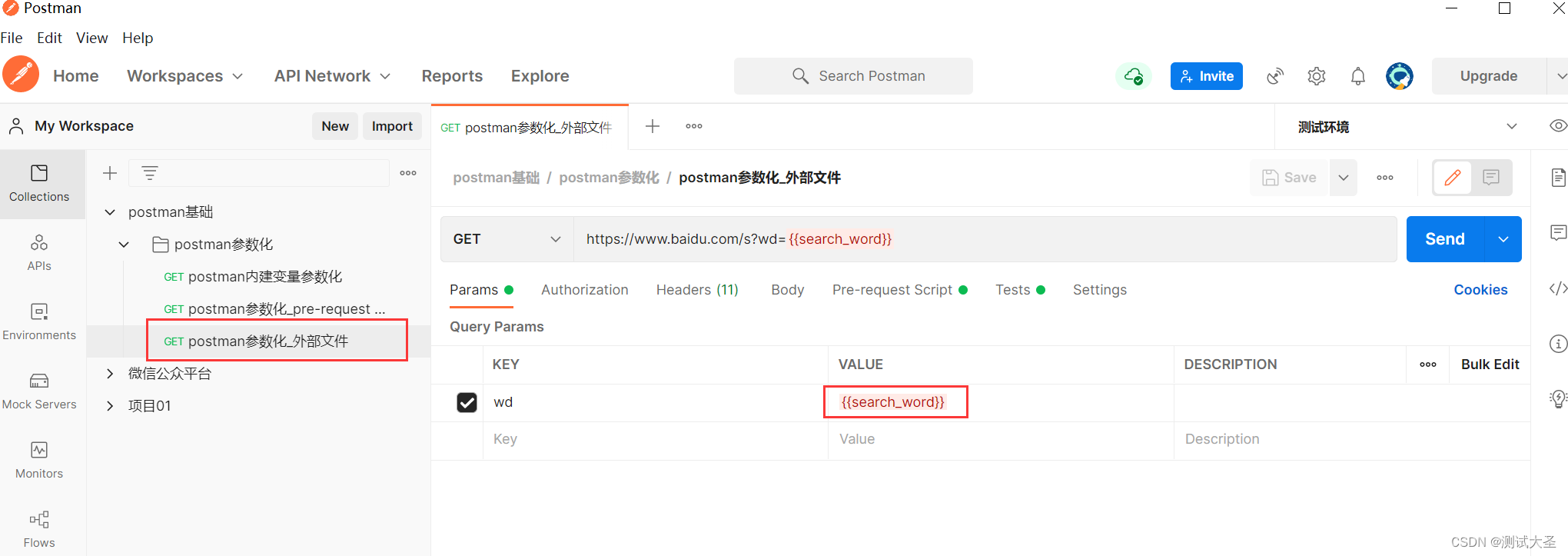This screenshot has width=1568, height=556.
Task: Open the Cookies link
Action: click(x=1480, y=290)
